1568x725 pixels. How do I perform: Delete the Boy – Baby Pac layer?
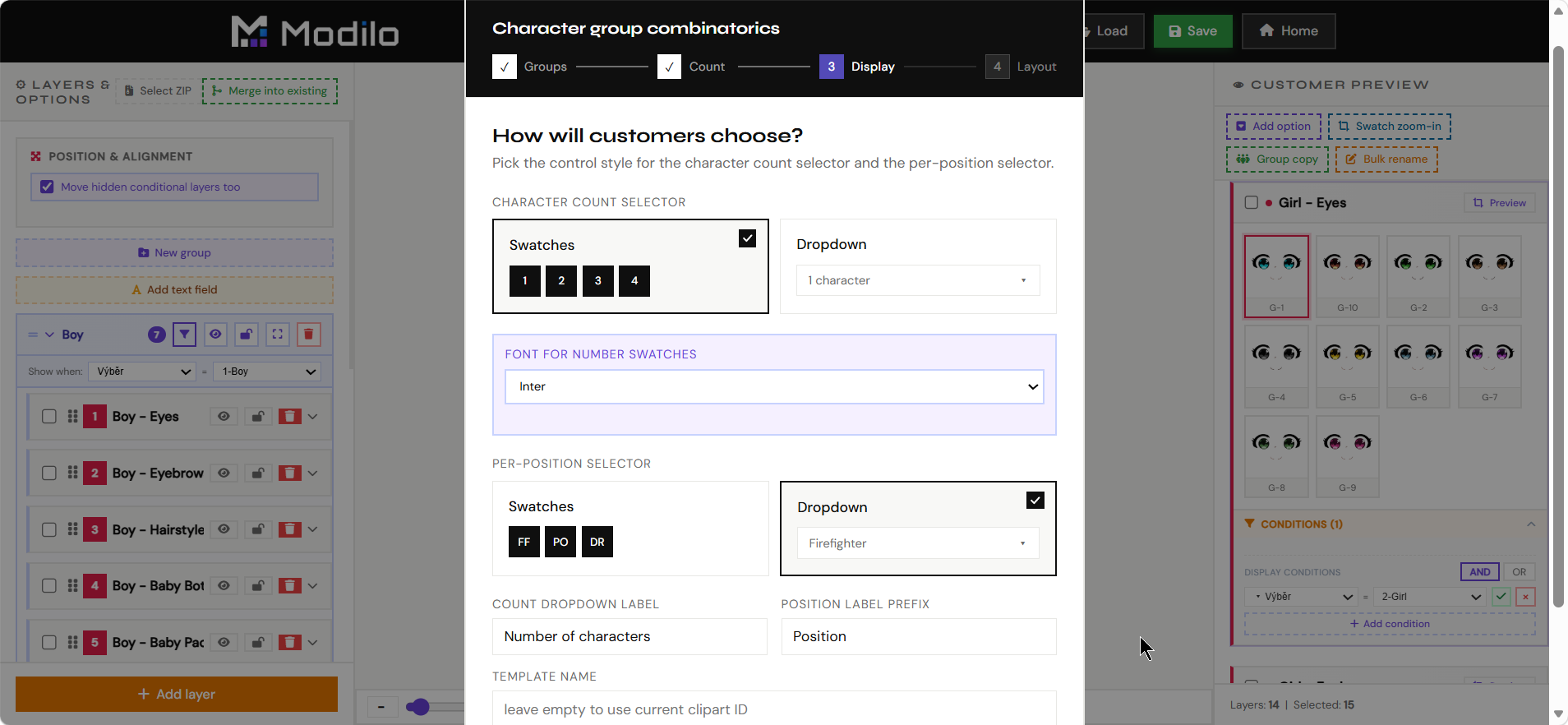(x=290, y=643)
